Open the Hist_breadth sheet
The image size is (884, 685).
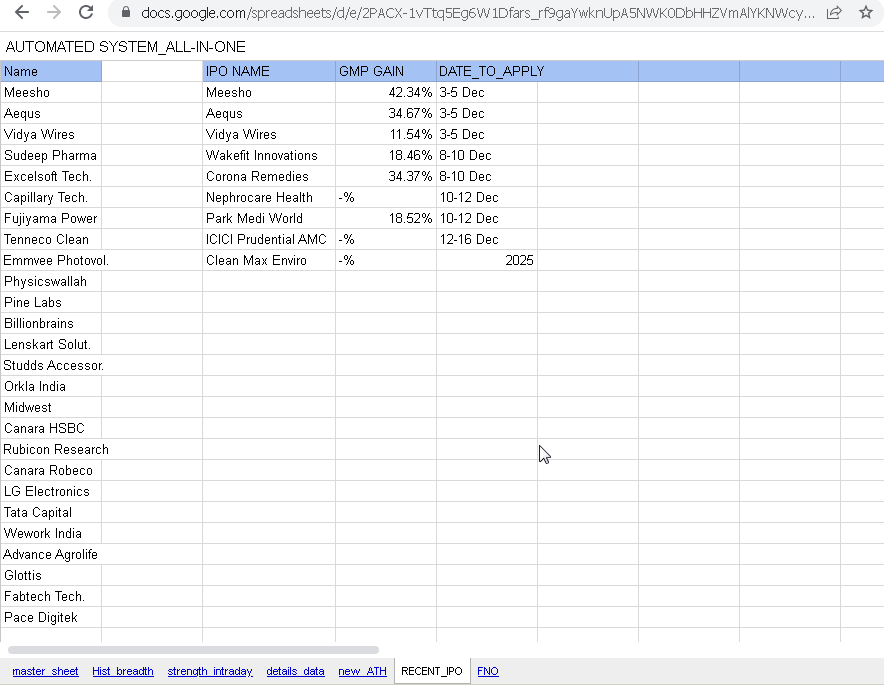pos(123,671)
